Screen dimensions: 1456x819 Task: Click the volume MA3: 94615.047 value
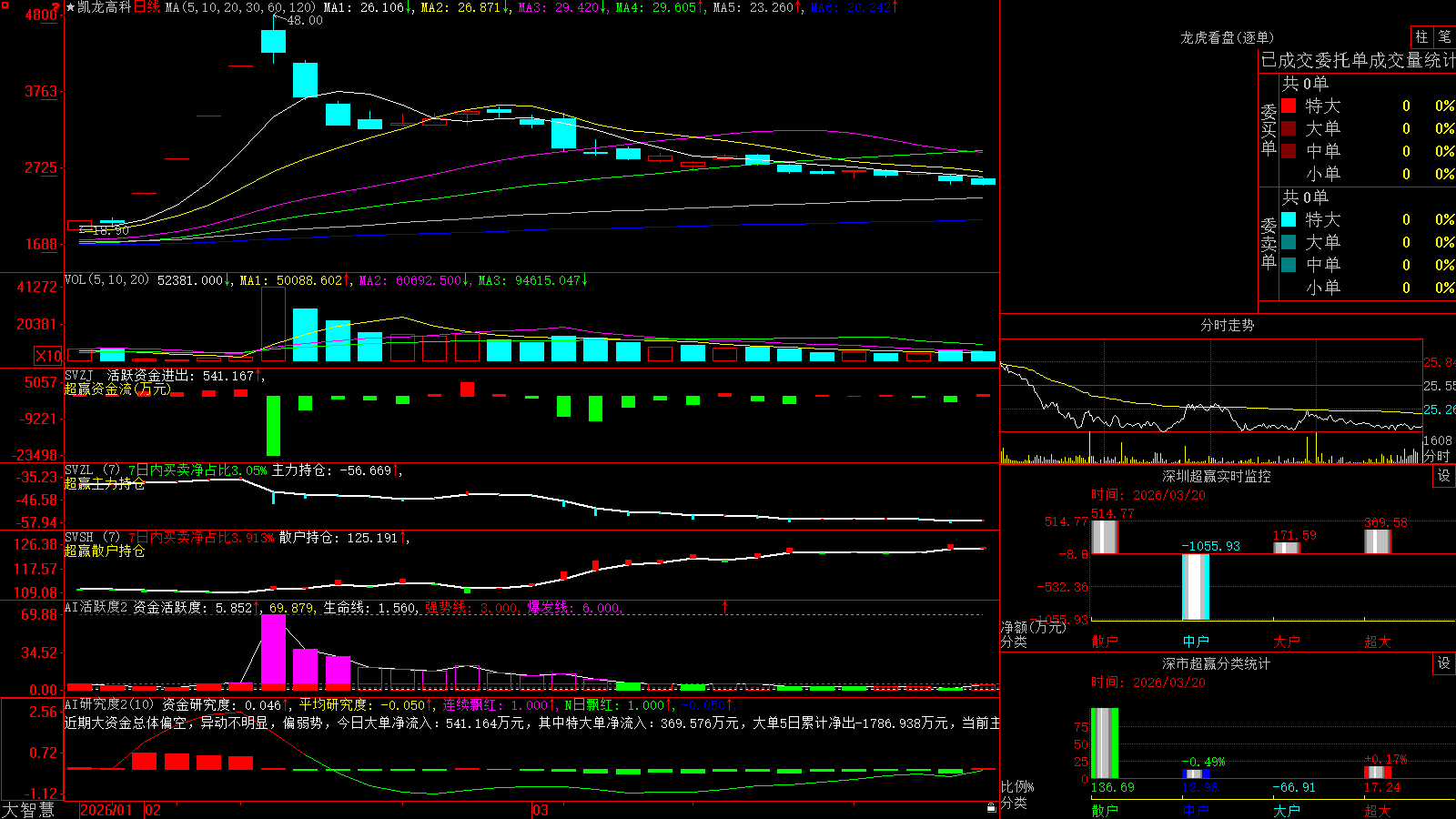tap(533, 280)
